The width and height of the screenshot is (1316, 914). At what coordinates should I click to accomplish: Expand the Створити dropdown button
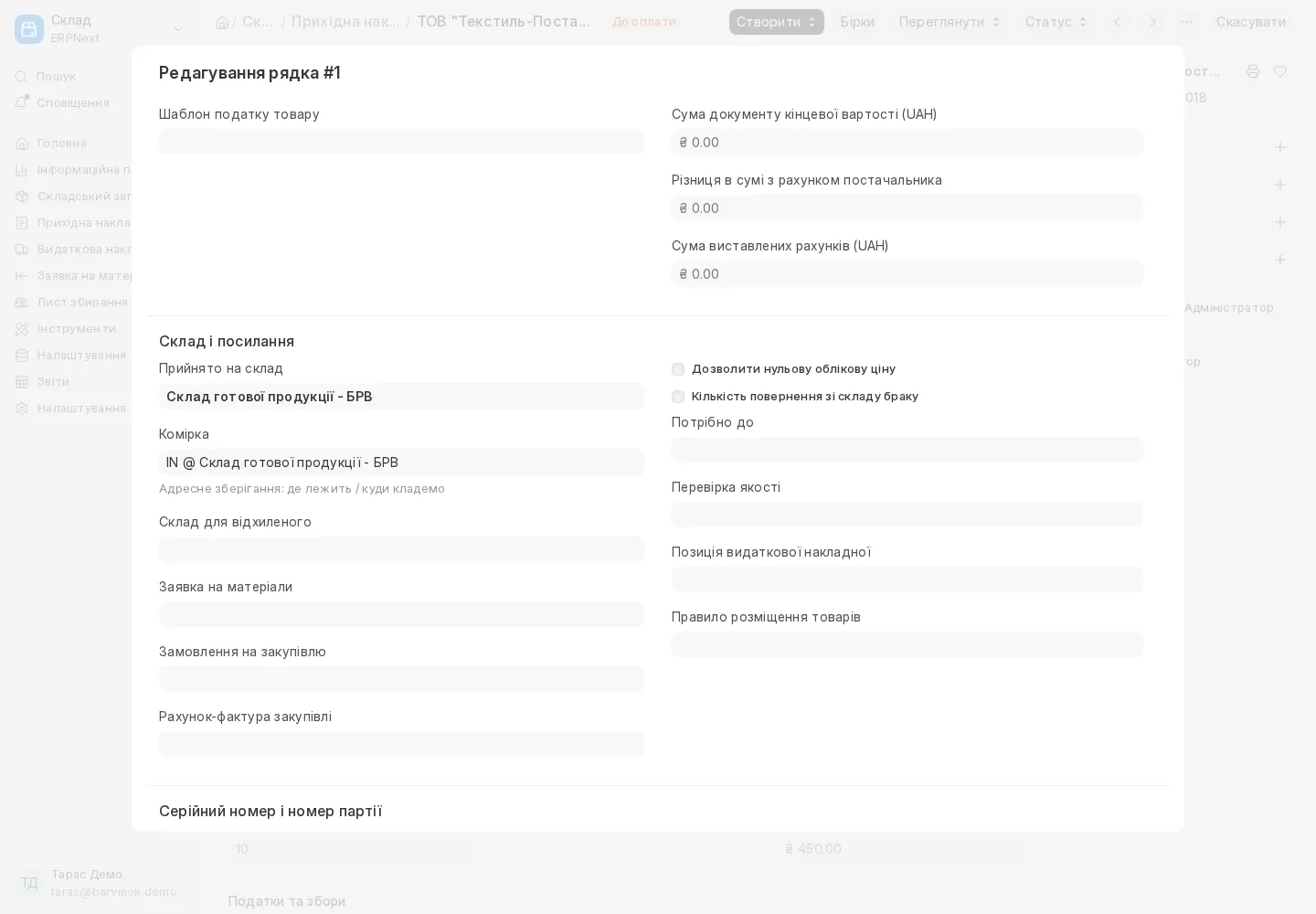click(777, 22)
